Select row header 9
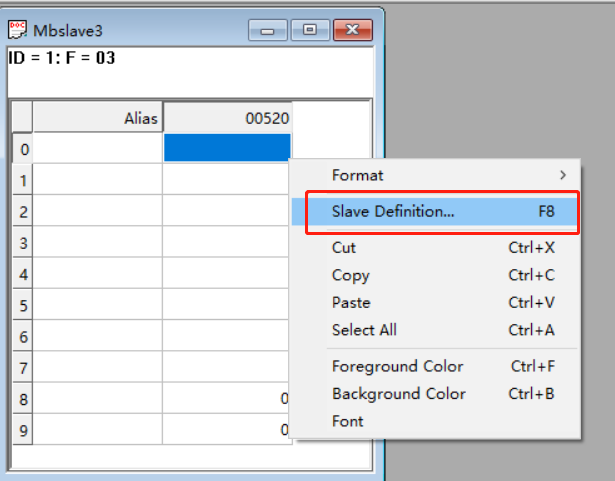Screen dimensions: 615x481 pos(21,429)
